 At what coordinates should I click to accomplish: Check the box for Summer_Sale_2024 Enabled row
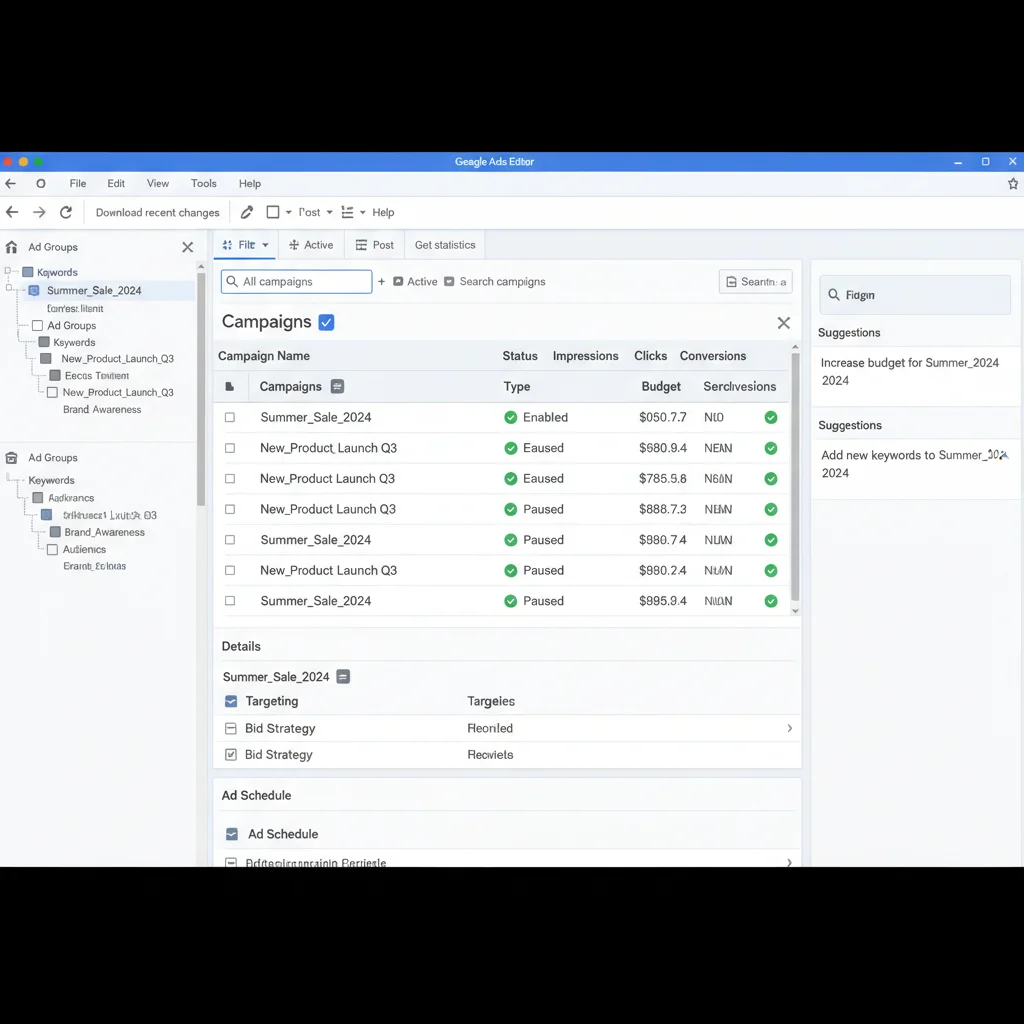[x=230, y=417]
